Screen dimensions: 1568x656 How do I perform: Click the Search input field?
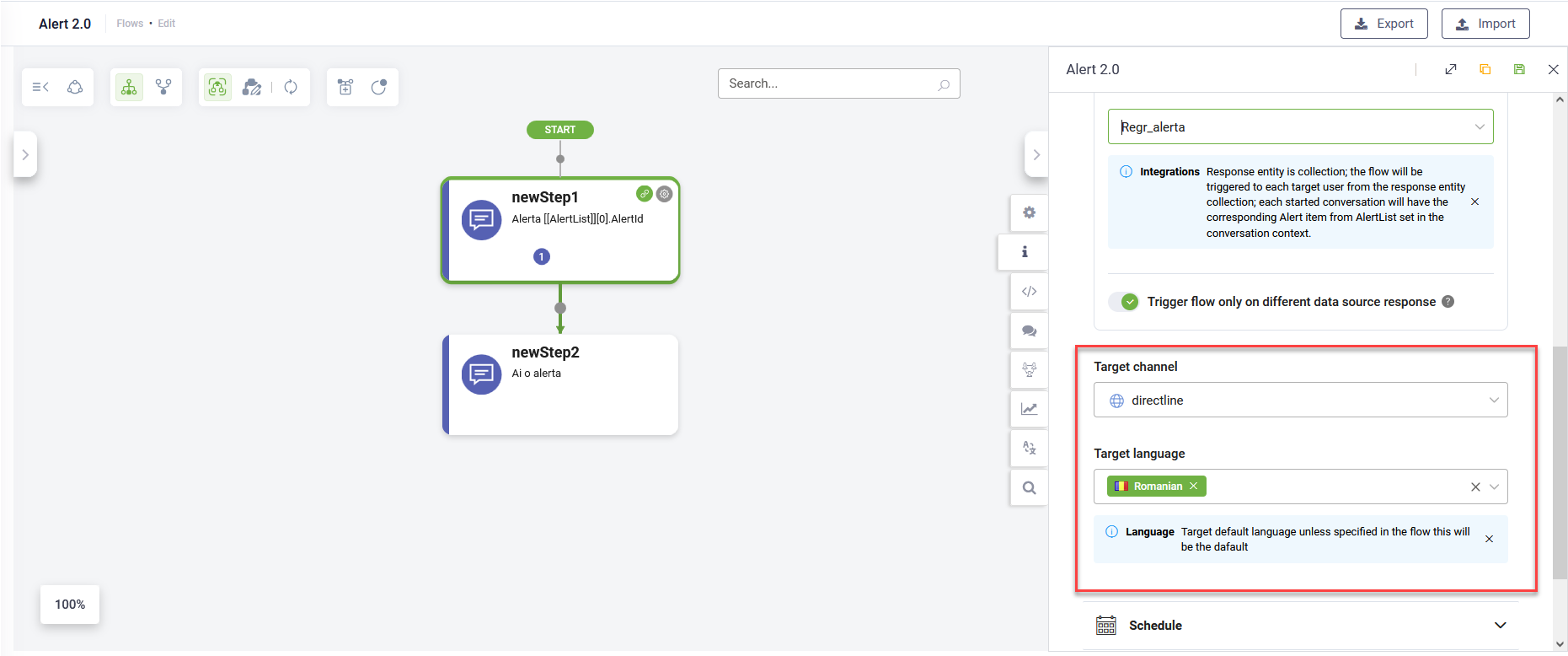[830, 83]
